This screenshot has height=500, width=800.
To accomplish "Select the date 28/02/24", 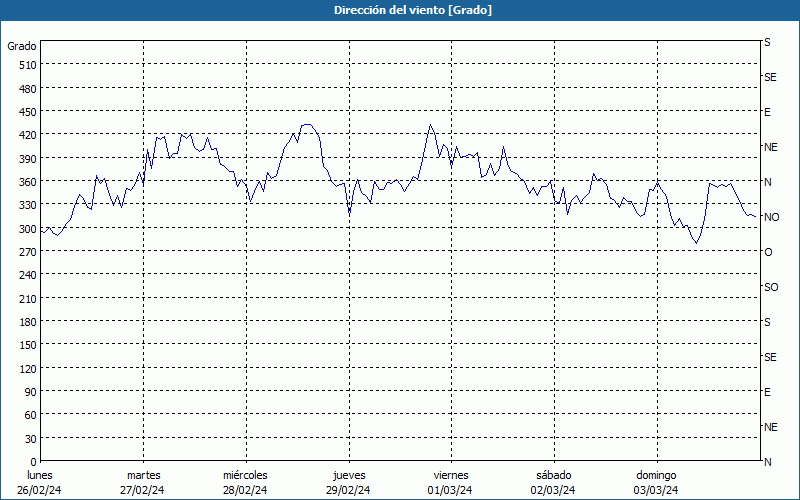I will (x=245, y=491).
